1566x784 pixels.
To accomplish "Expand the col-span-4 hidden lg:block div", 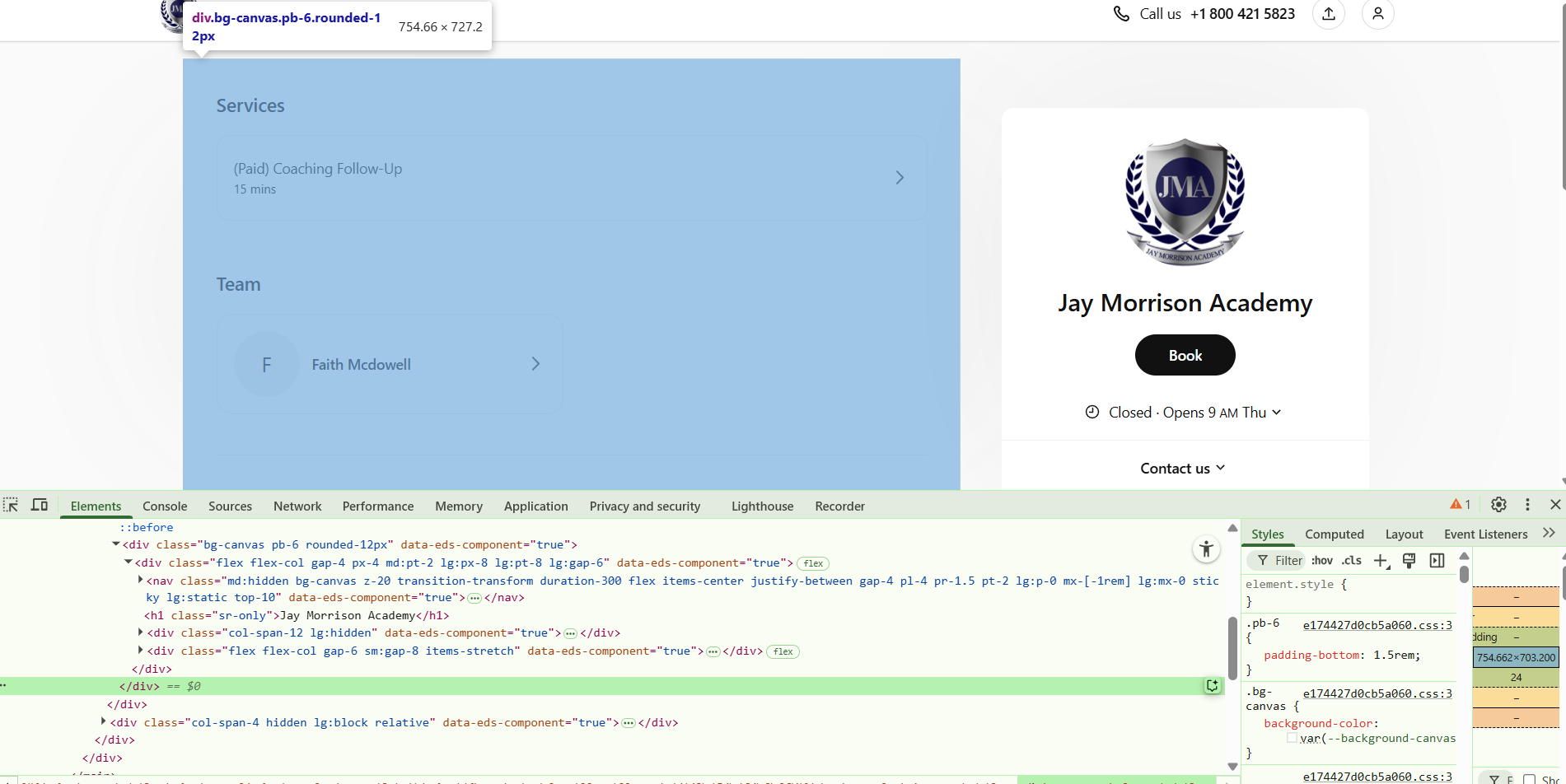I will pos(103,722).
